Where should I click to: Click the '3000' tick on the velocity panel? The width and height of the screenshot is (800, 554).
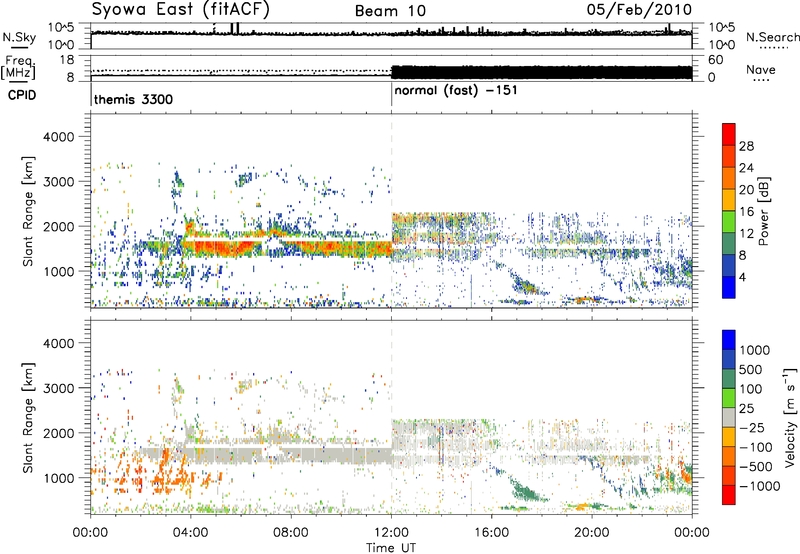(58, 388)
